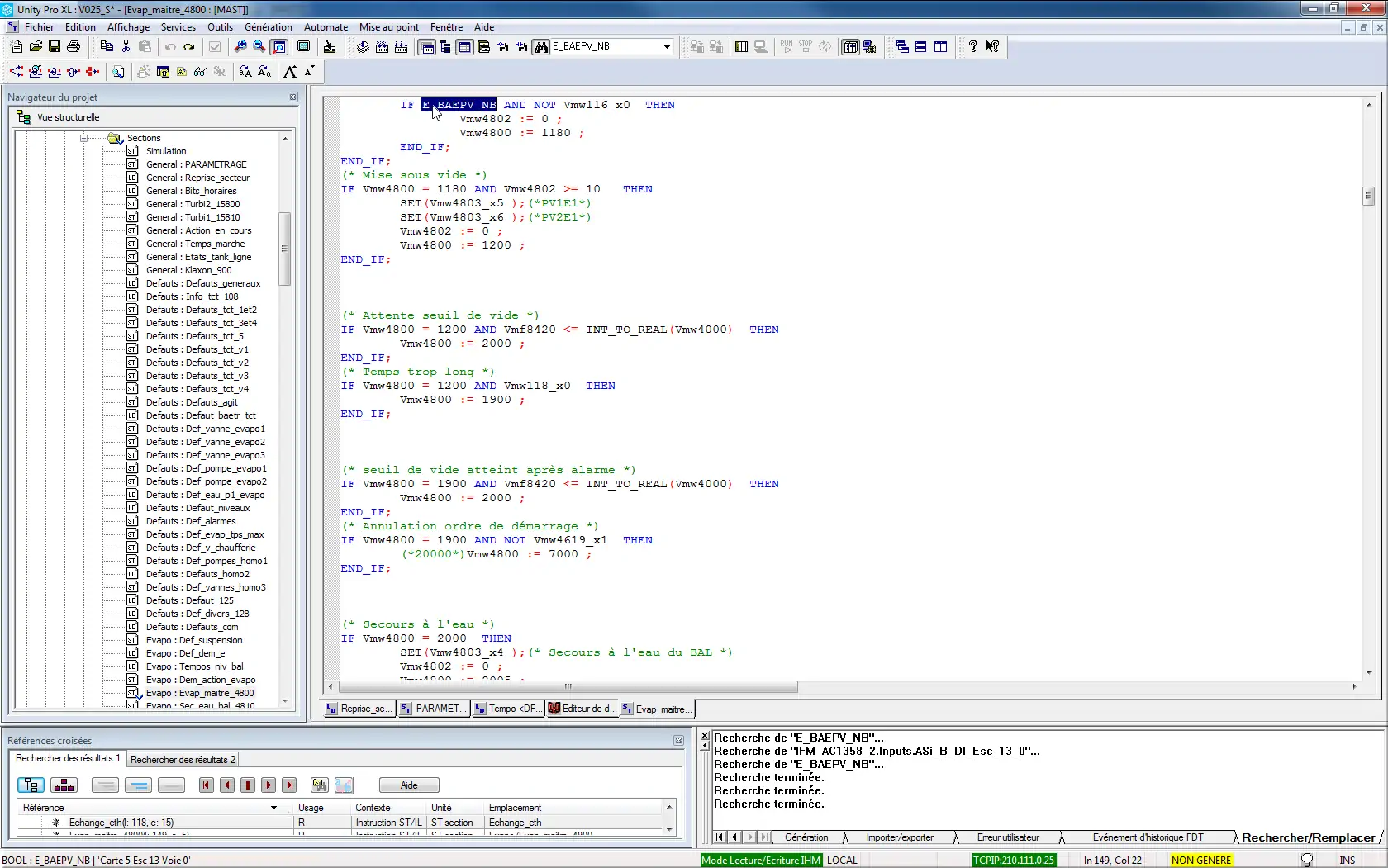Click the stop search red button
Viewport: 1388px width, 868px height.
(x=248, y=785)
